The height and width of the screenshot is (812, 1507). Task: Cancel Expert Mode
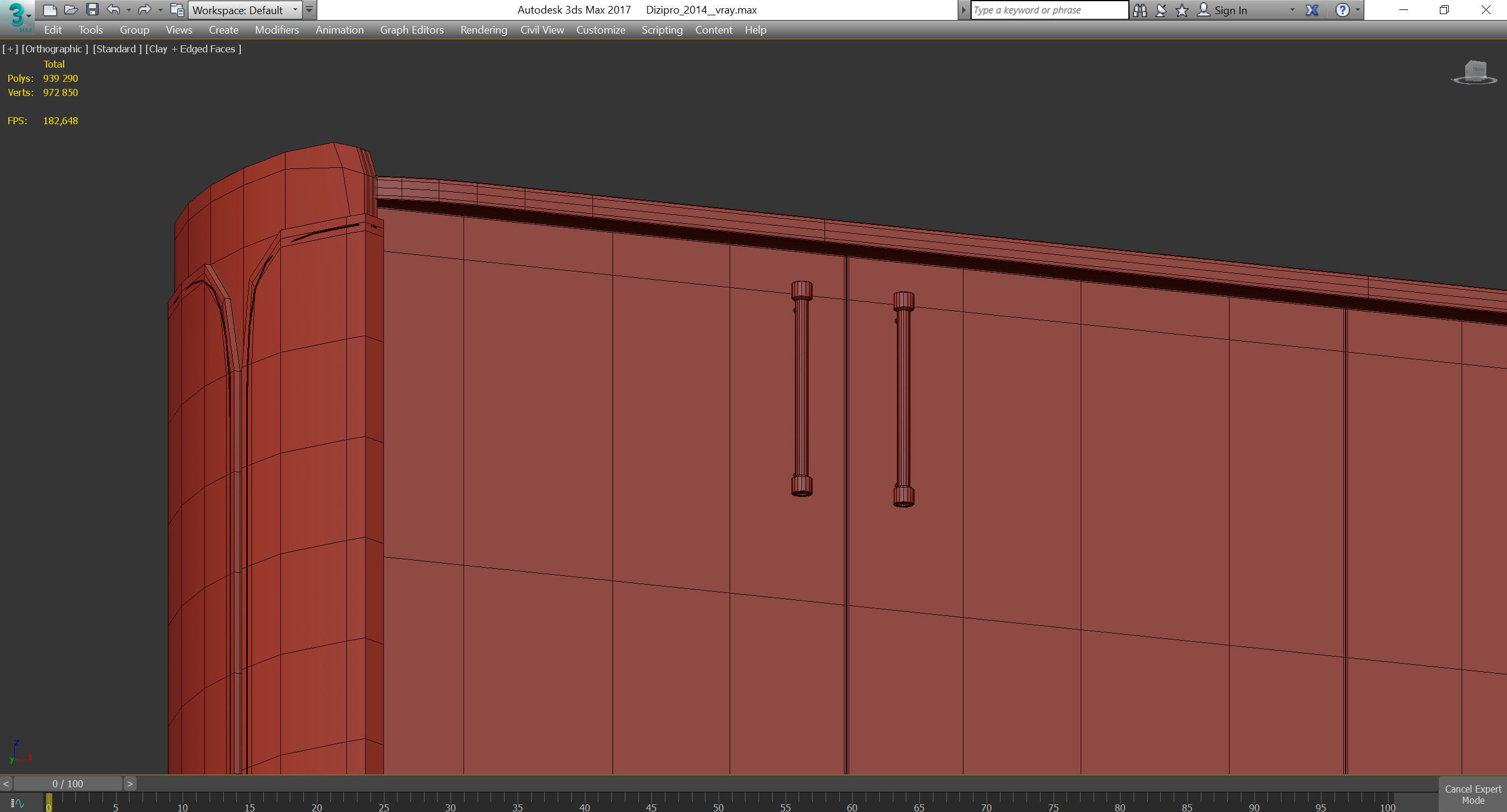pyautogui.click(x=1472, y=794)
